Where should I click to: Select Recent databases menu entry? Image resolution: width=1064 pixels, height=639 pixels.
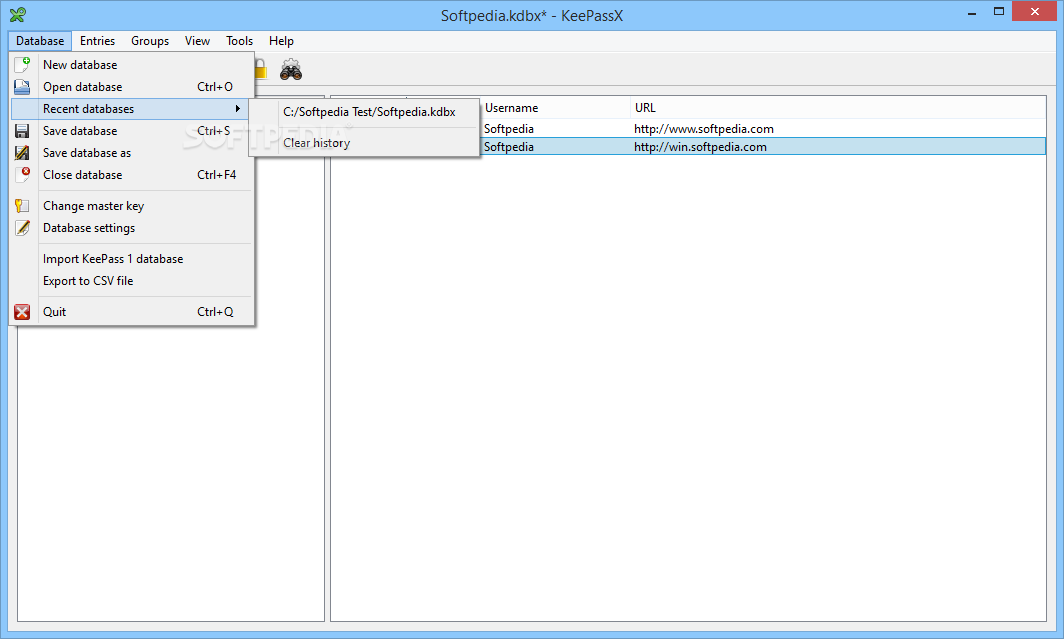coord(130,109)
